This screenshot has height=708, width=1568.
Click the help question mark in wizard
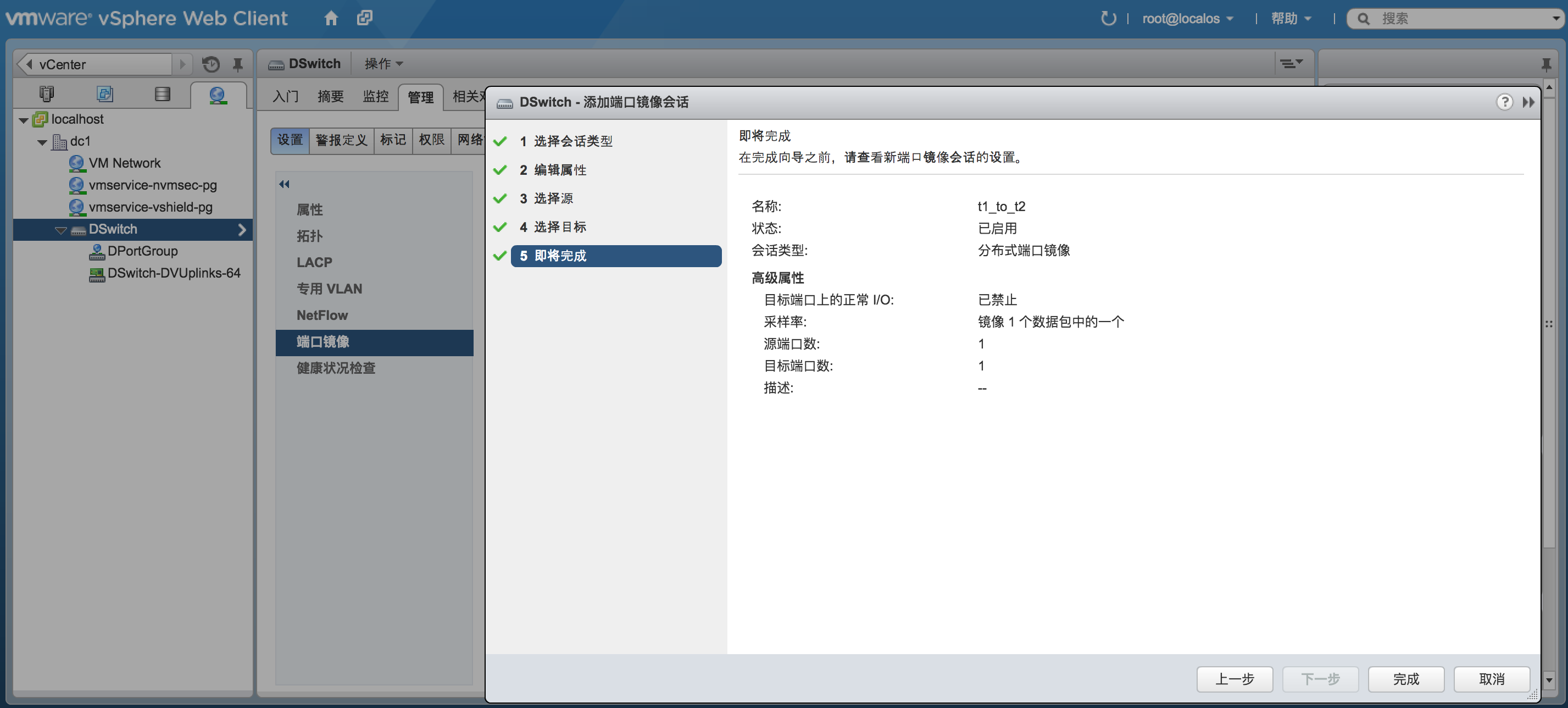click(x=1505, y=102)
